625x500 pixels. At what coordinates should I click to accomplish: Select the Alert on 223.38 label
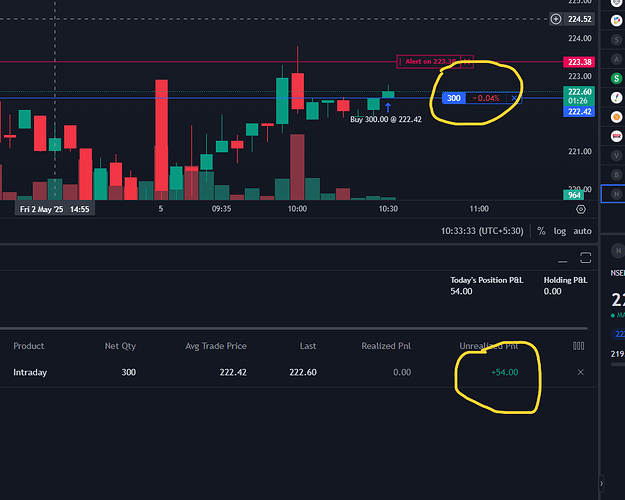[430, 61]
